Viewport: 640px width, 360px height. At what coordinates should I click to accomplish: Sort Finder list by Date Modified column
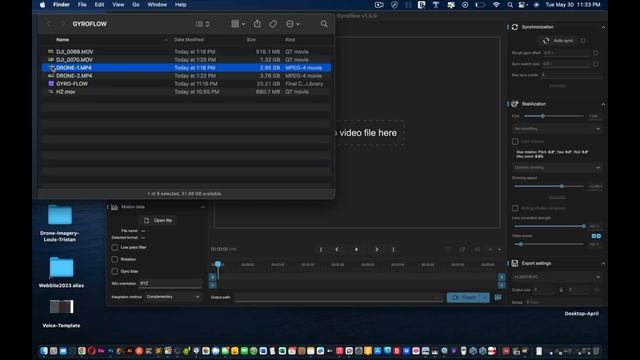189,40
